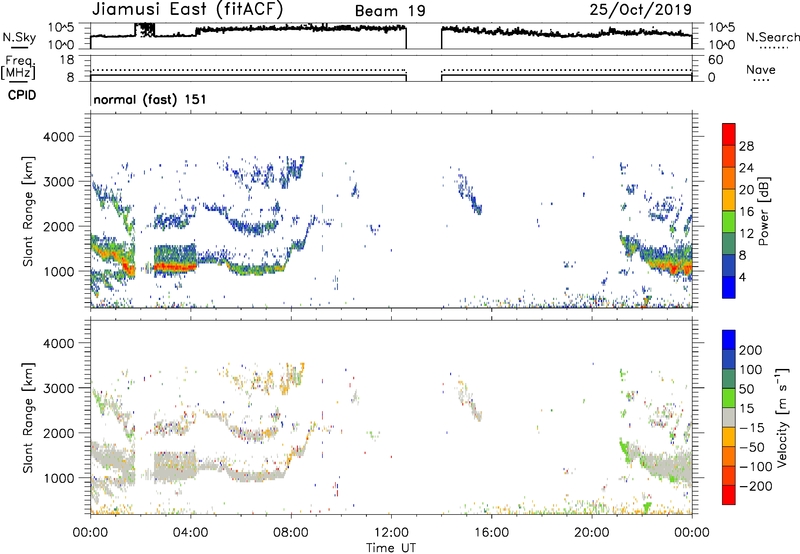
Task: Click the strong red echo near 03:00 power panel
Action: pos(174,266)
